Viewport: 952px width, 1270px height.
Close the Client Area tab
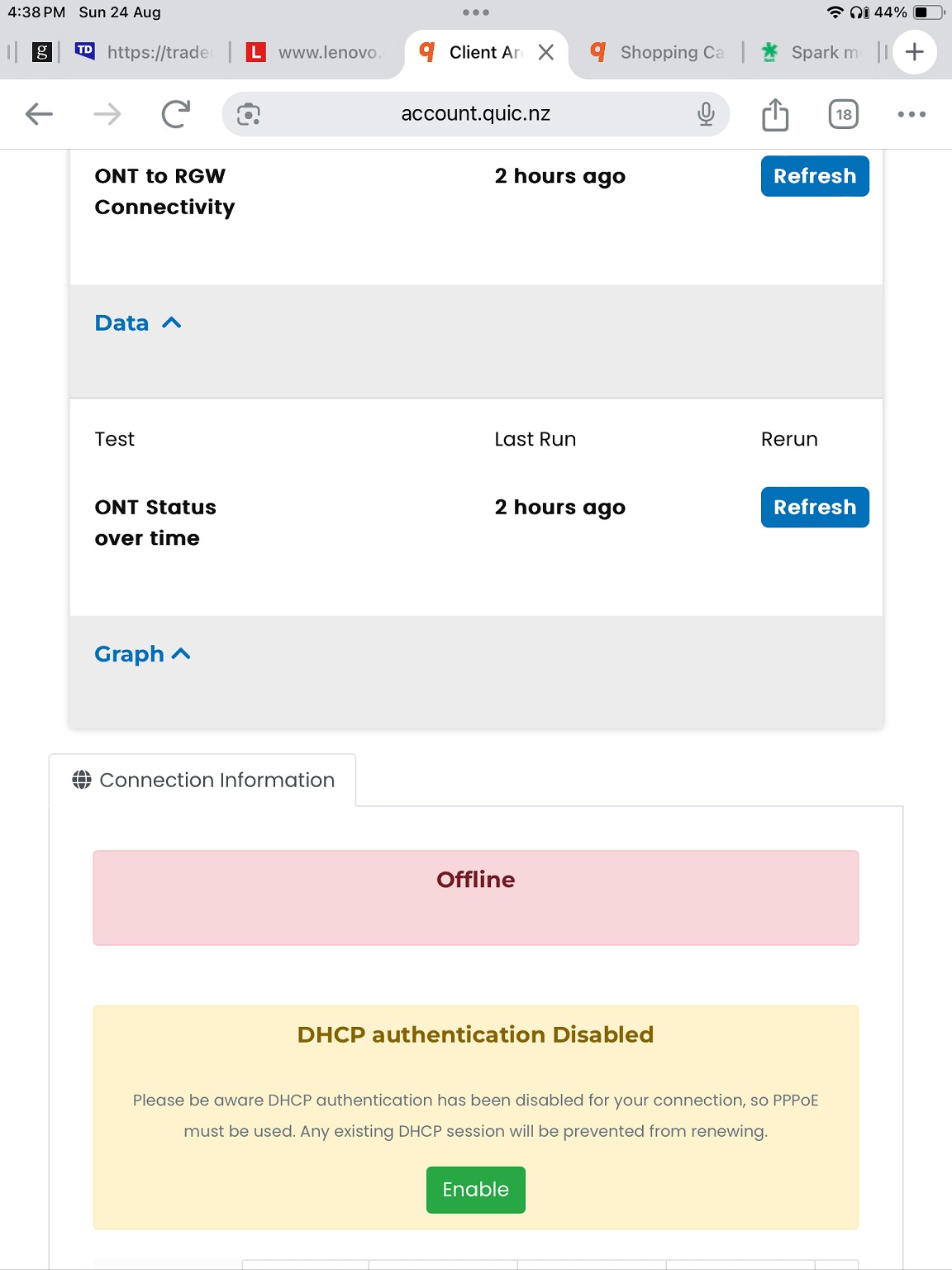tap(545, 52)
